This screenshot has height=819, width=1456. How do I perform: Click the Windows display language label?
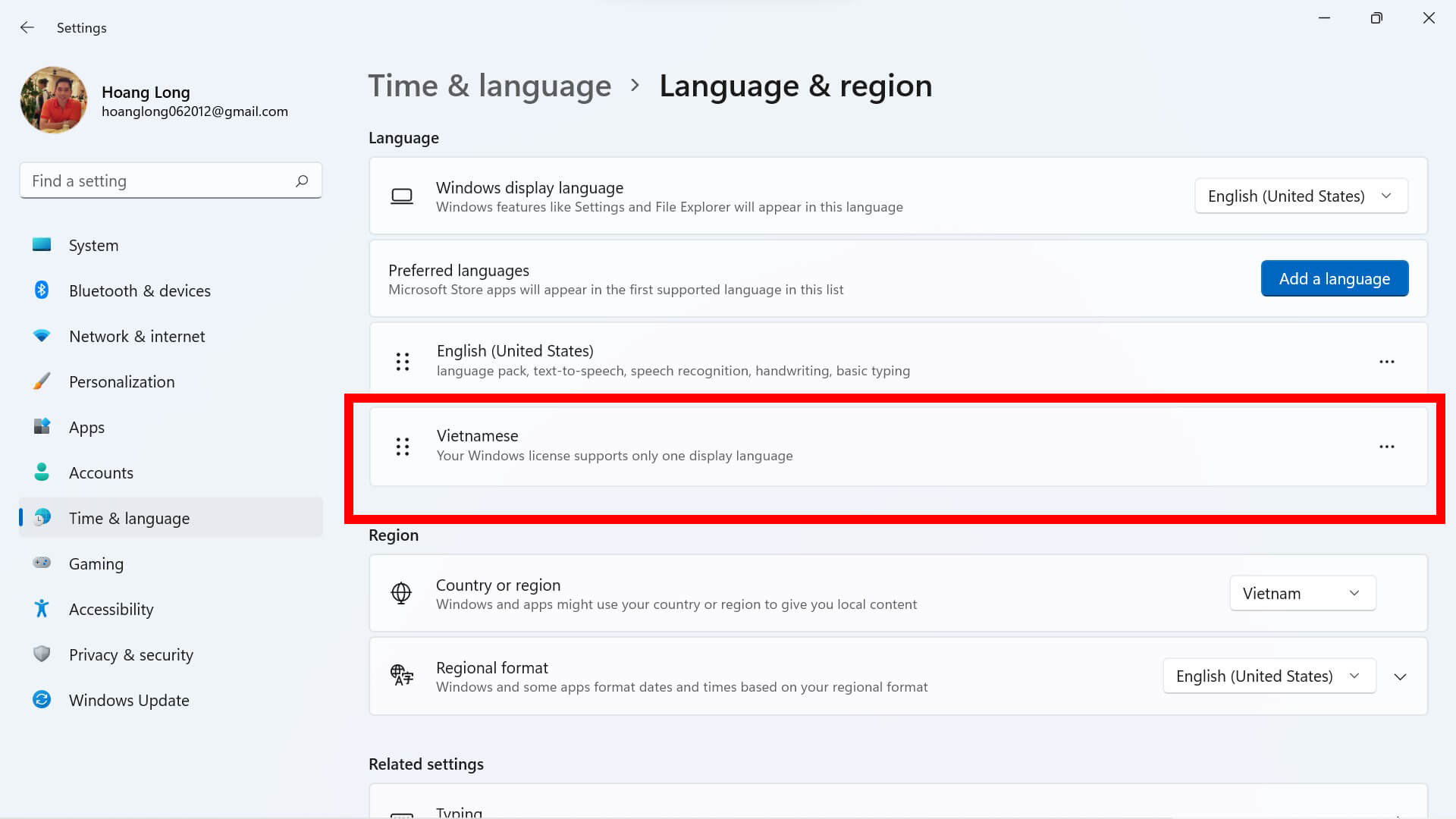pyautogui.click(x=529, y=188)
